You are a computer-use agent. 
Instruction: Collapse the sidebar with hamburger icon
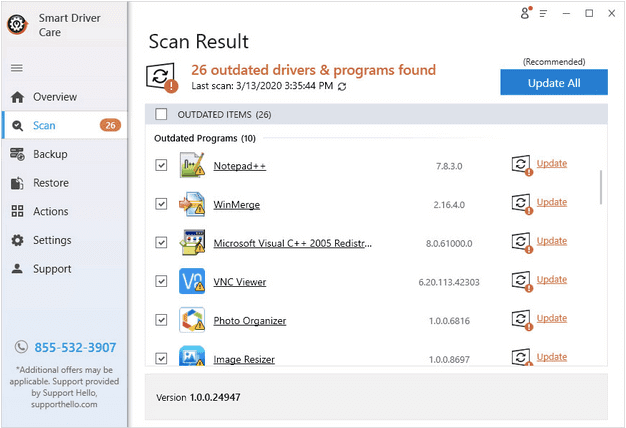tap(16, 68)
